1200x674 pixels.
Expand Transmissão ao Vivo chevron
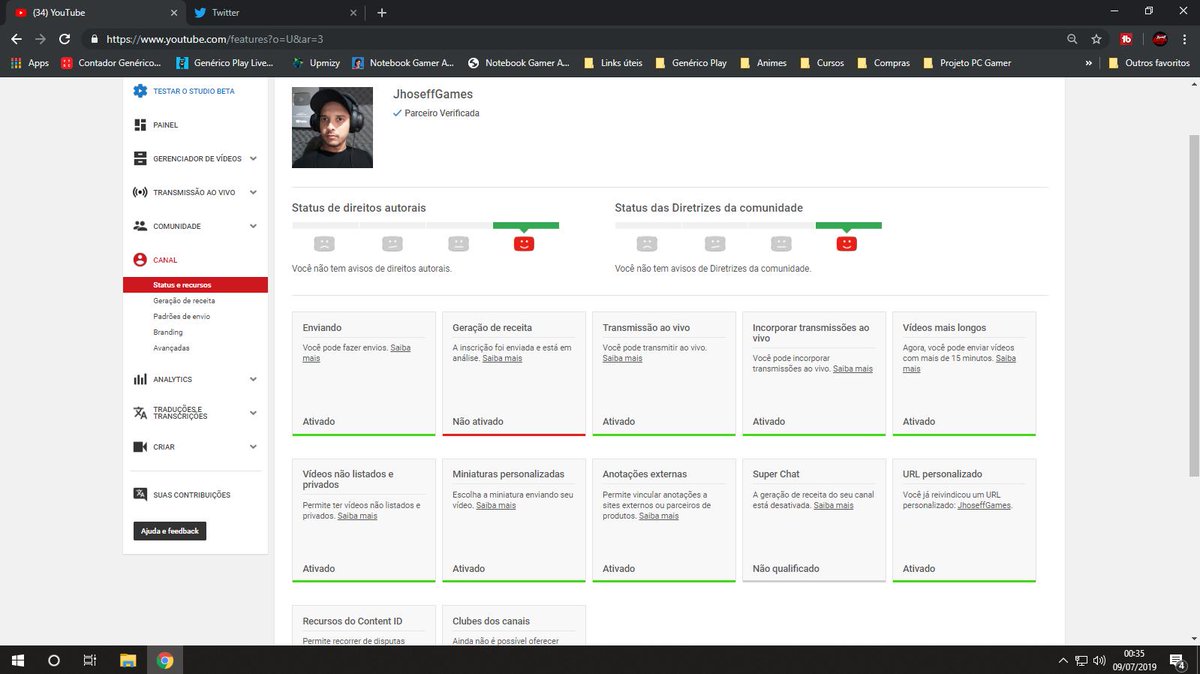point(253,192)
